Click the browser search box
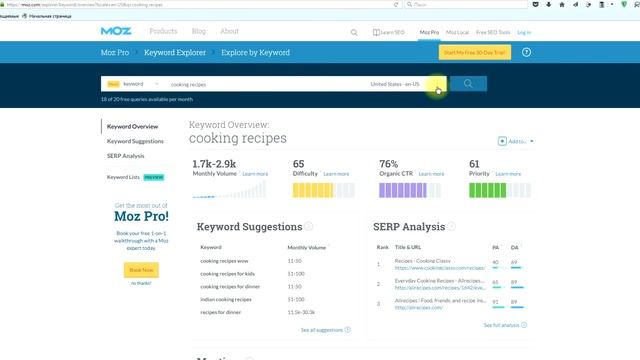The height and width of the screenshot is (360, 640). [x=466, y=4]
